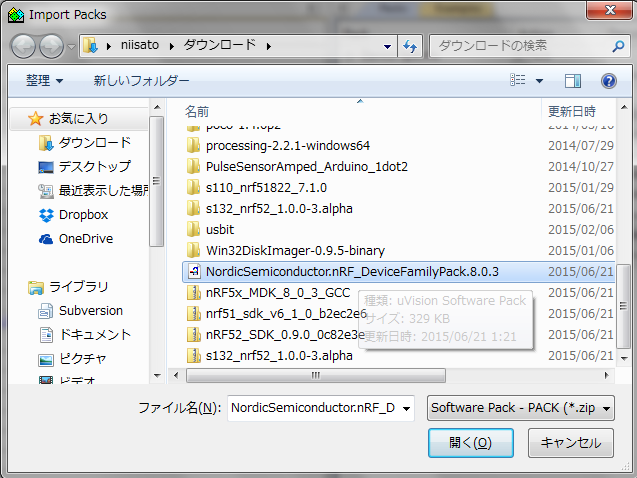Click the folder icon of usbit

point(193,229)
